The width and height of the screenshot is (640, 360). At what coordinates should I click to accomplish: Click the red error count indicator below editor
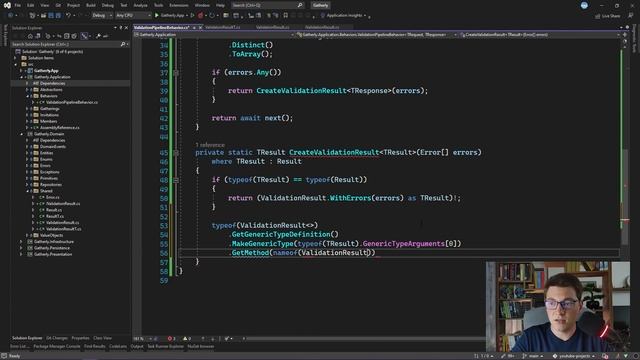click(171, 338)
